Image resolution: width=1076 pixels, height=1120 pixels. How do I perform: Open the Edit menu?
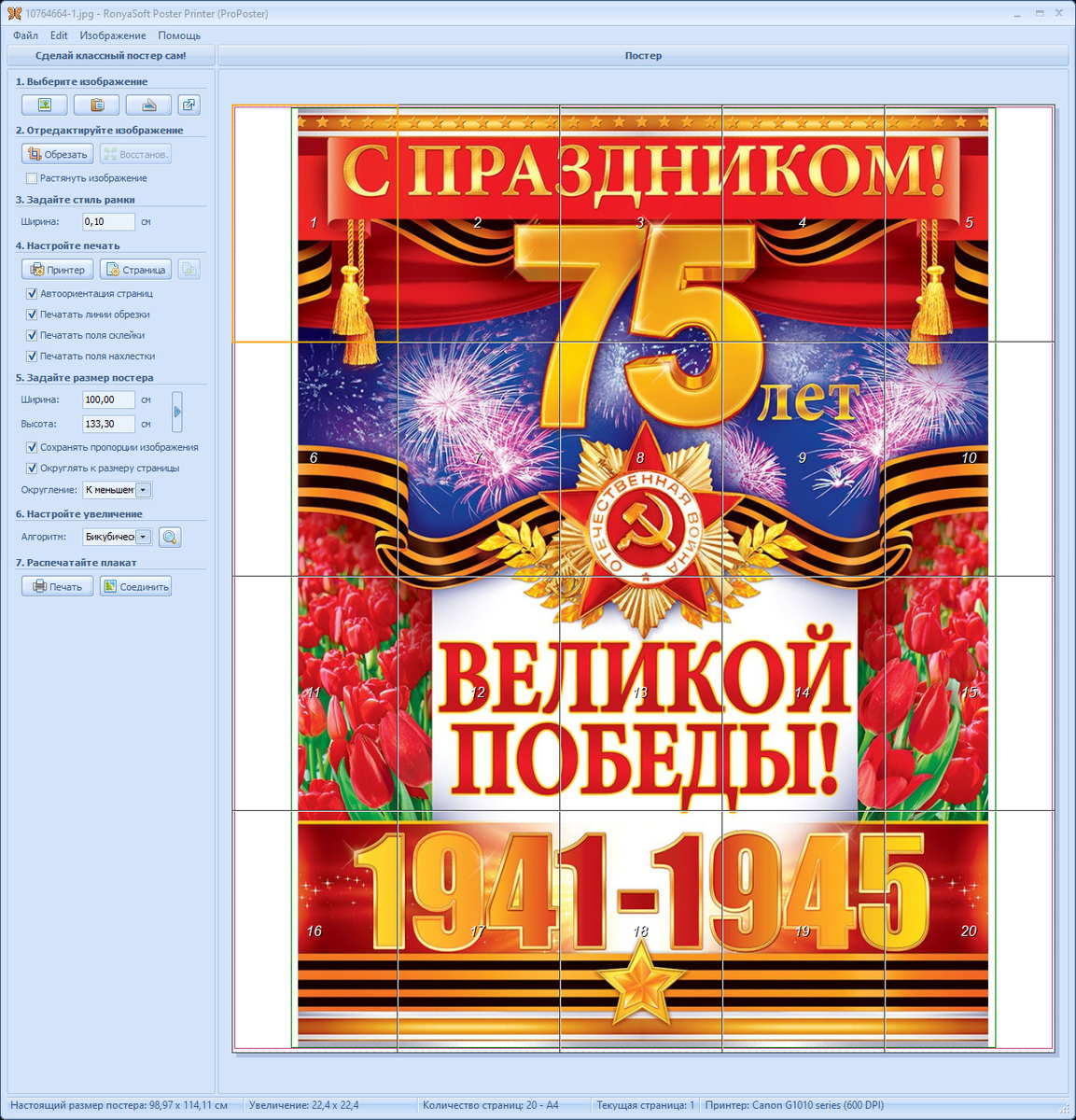(59, 35)
